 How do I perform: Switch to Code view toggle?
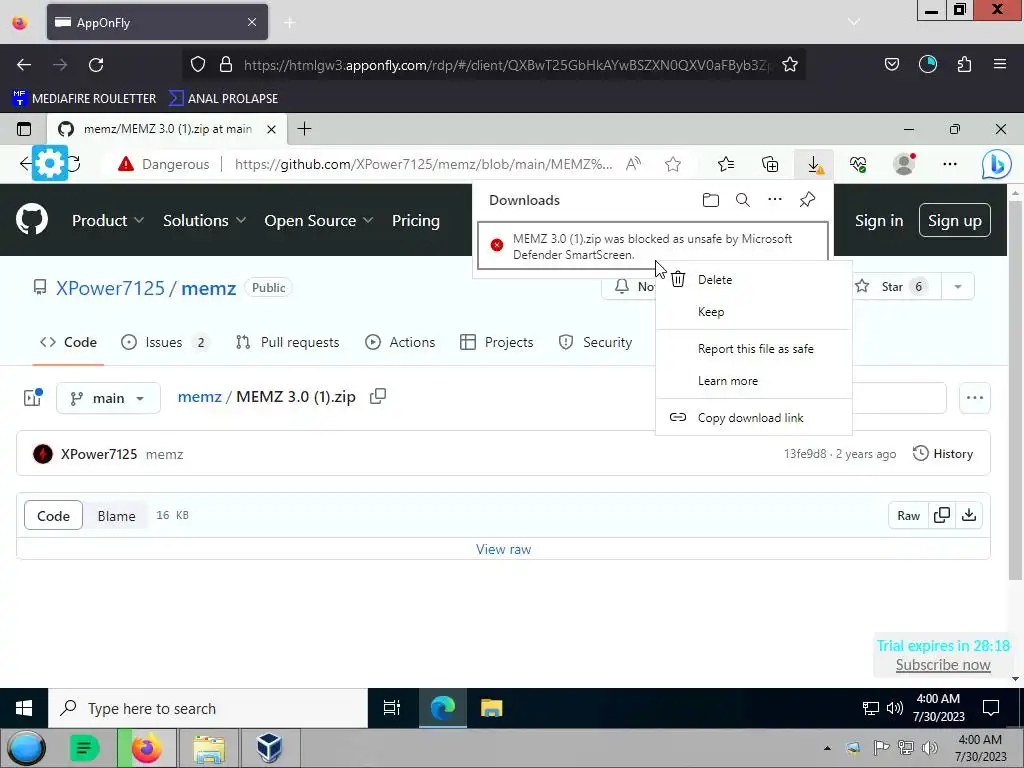point(54,516)
